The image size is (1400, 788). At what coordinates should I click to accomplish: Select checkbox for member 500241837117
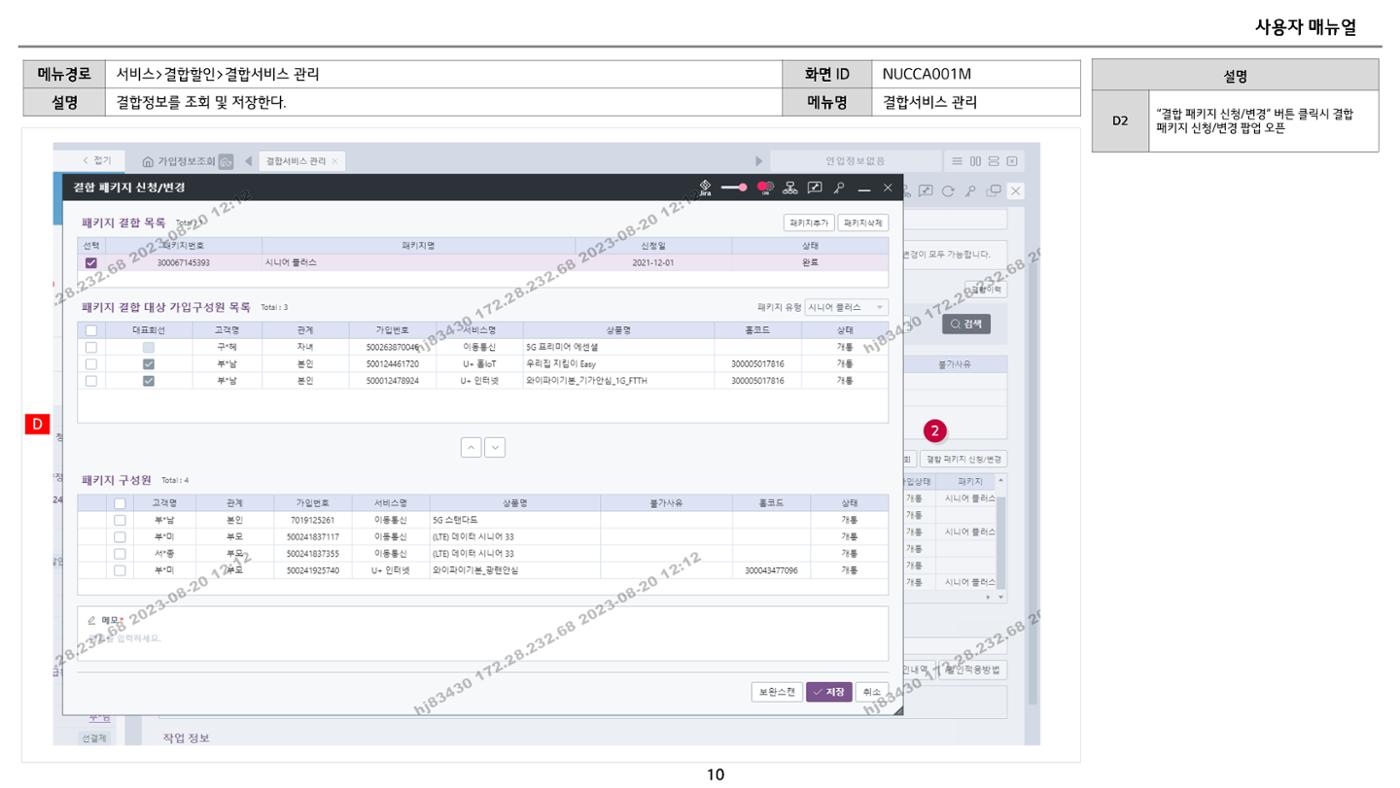[120, 537]
